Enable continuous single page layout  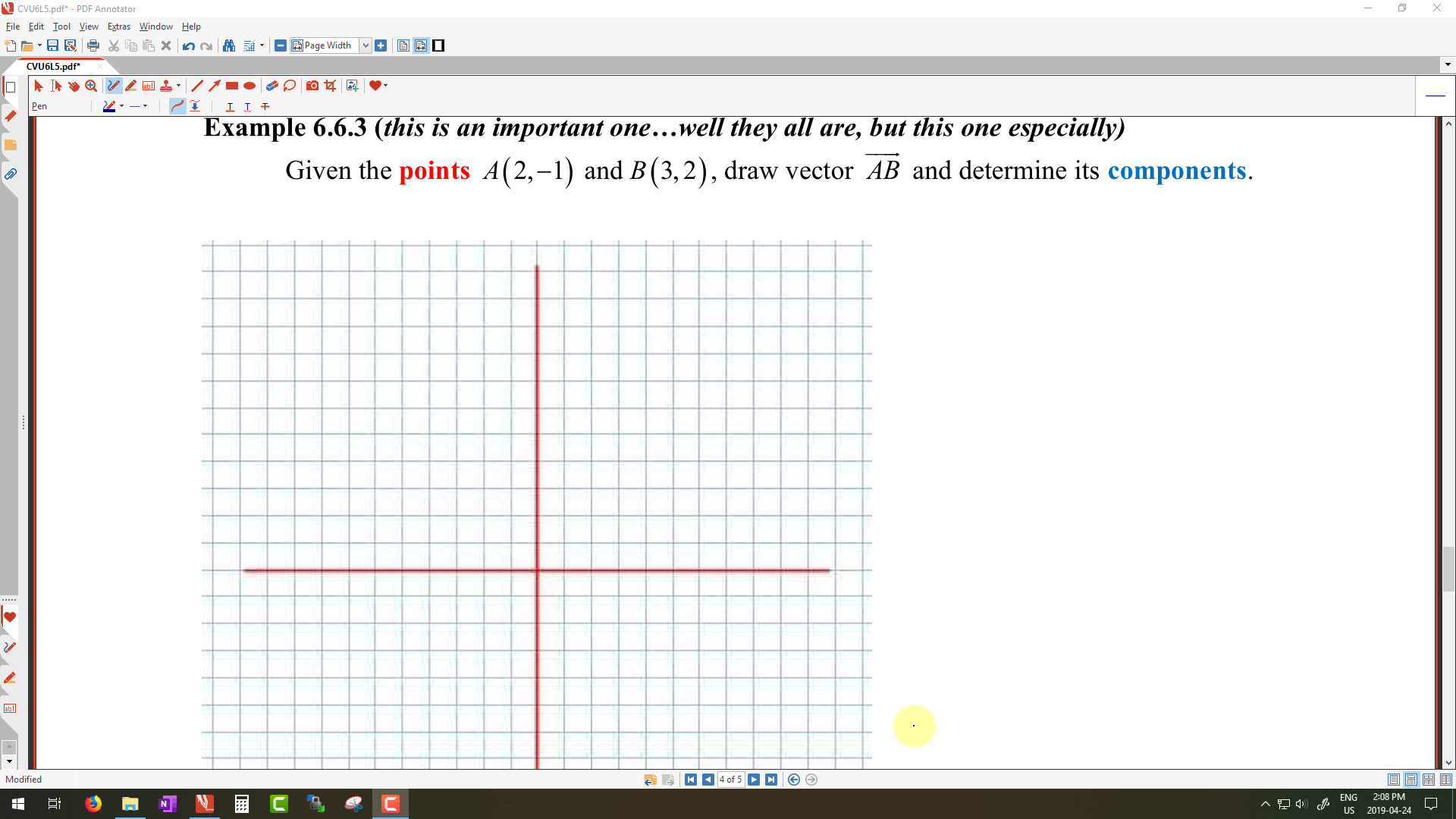pyautogui.click(x=1411, y=780)
